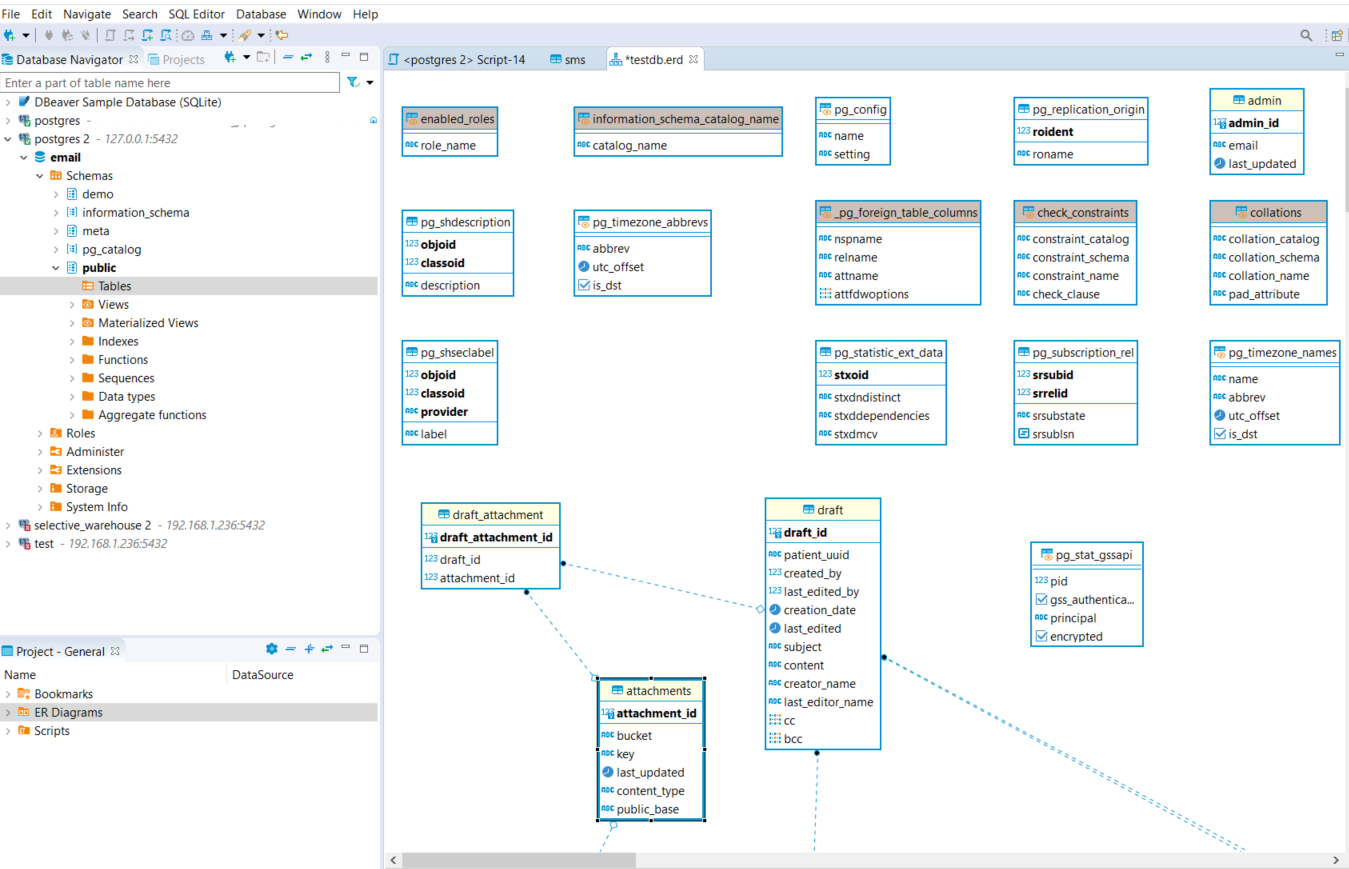Viewport: 1349px width, 869px height.
Task: Open the SQL Editor menu
Action: point(196,14)
